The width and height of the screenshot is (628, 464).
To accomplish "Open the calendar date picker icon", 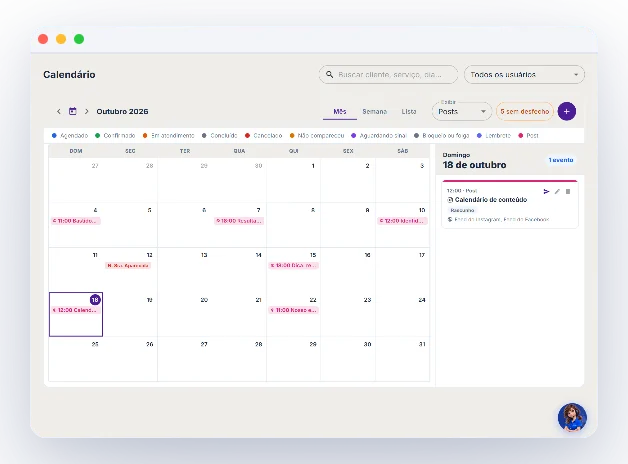I will (72, 111).
